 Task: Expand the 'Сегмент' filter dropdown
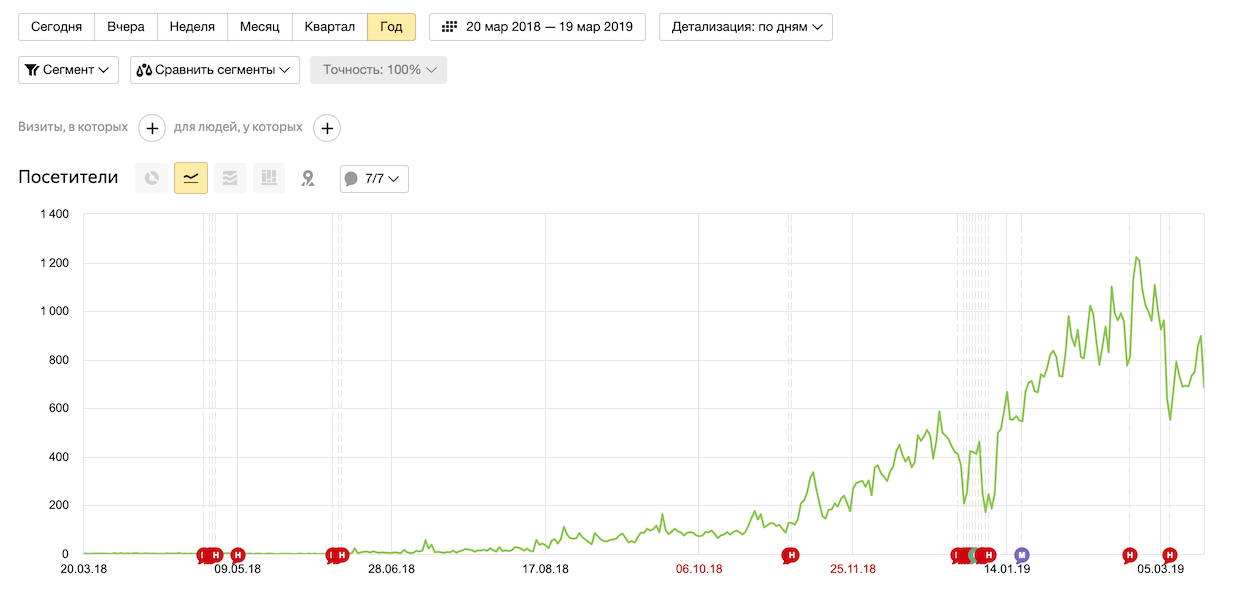tap(68, 70)
